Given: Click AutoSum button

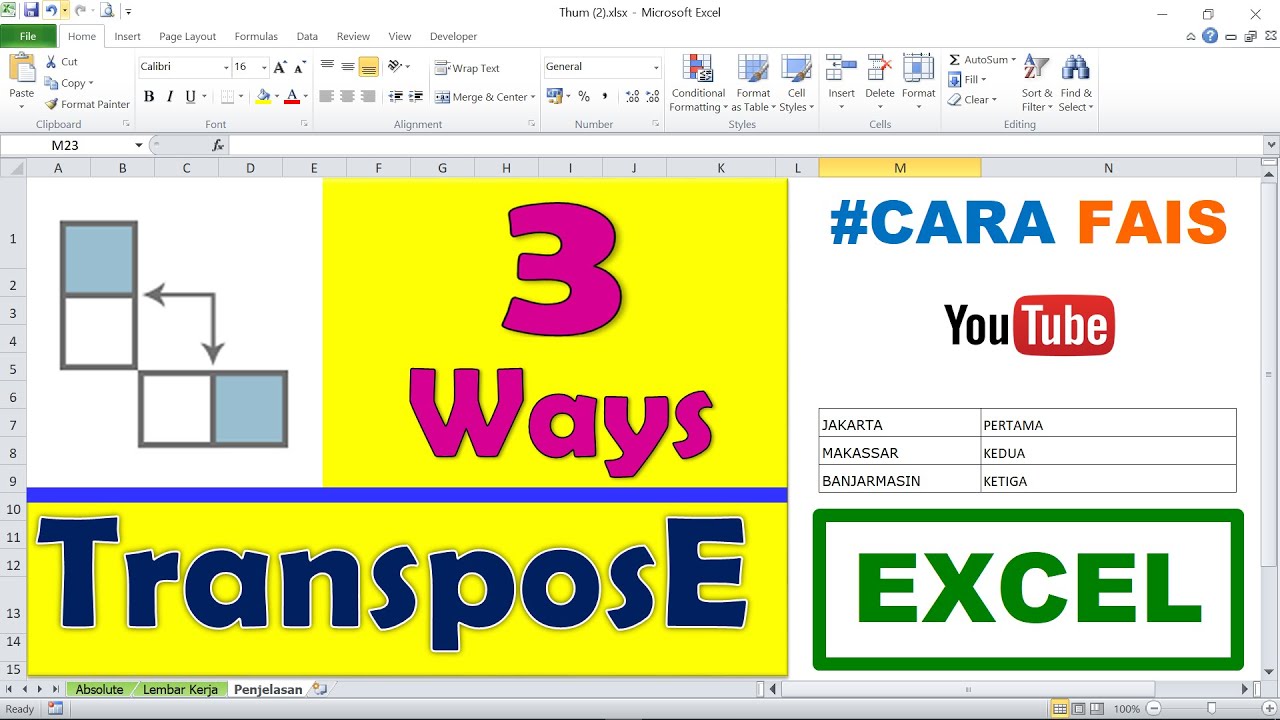Looking at the screenshot, I should click(x=982, y=60).
